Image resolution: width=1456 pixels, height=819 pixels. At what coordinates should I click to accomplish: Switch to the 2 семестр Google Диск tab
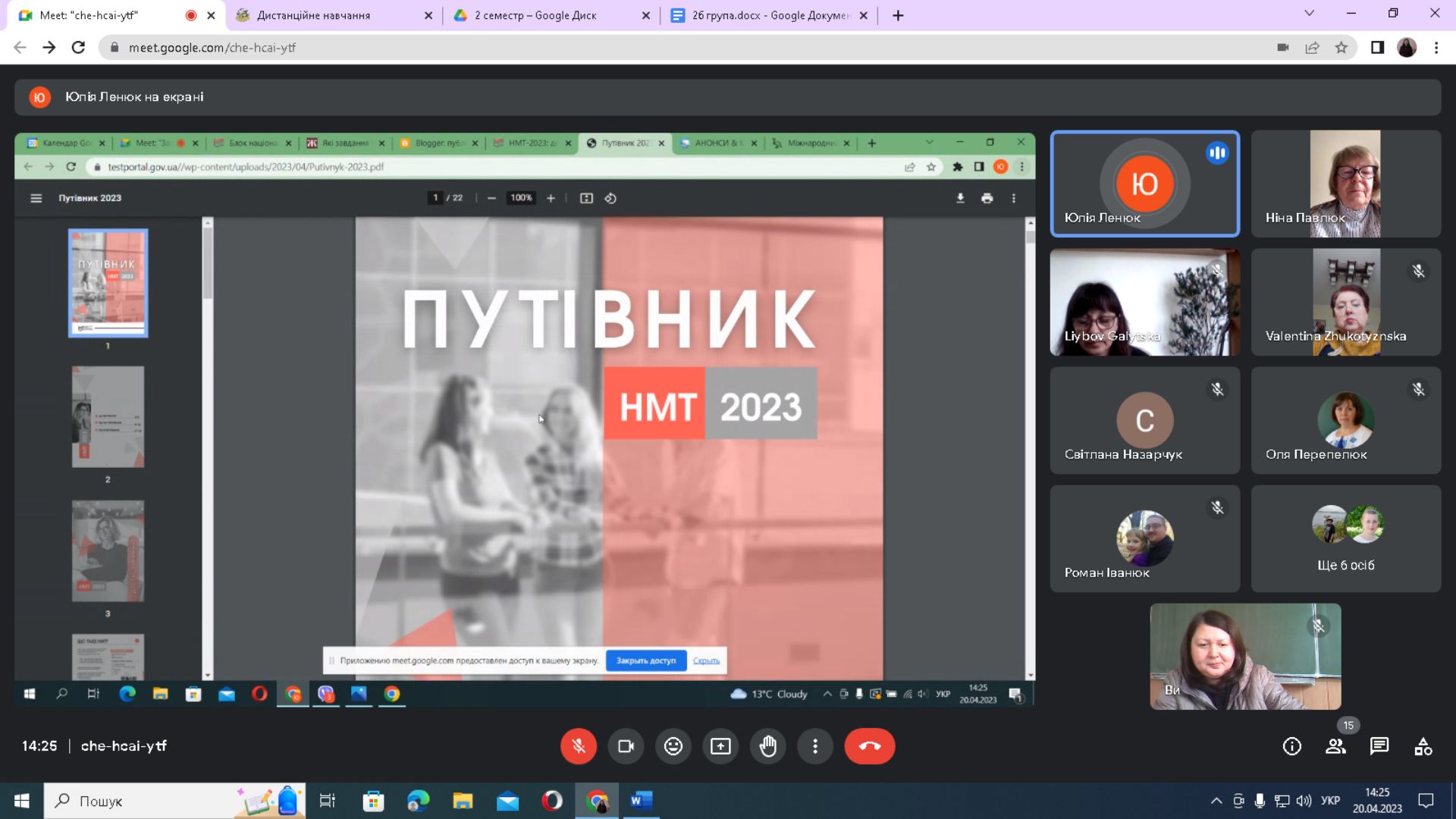pyautogui.click(x=552, y=15)
